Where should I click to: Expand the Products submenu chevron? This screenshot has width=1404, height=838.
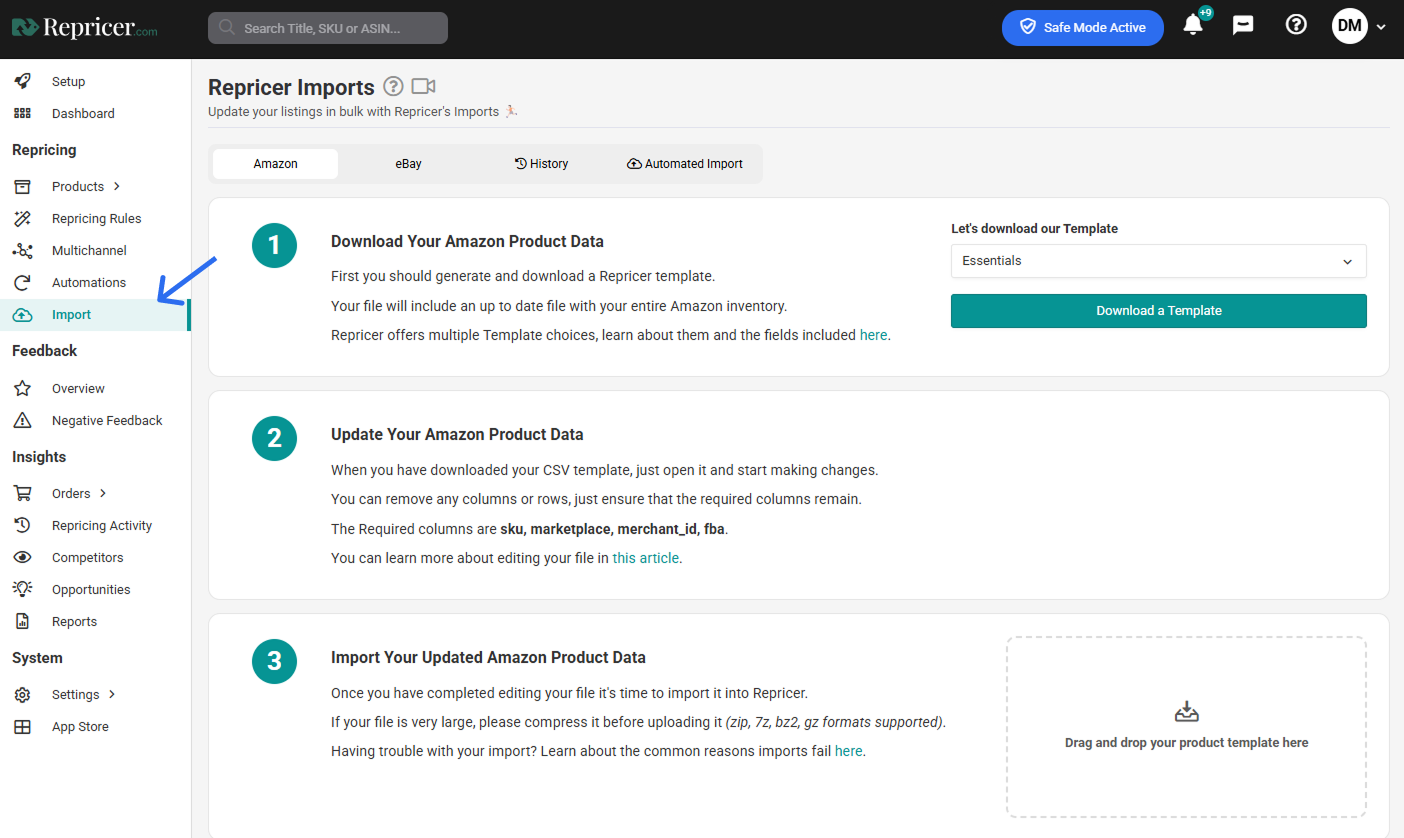coord(117,186)
